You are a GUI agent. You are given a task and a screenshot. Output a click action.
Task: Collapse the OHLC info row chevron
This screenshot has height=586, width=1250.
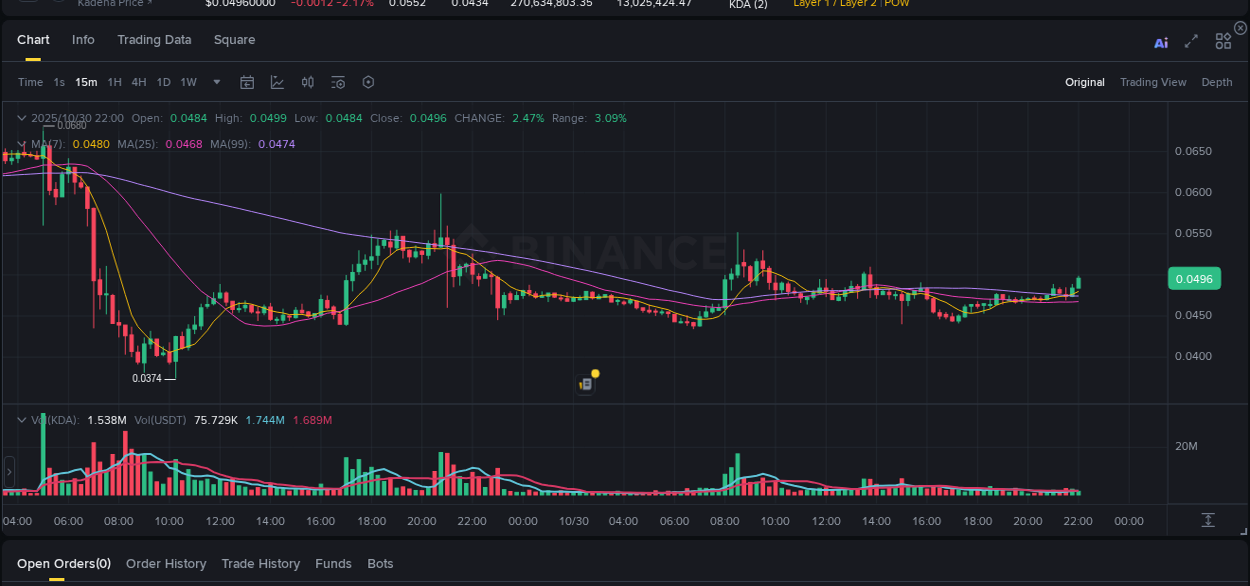21,117
